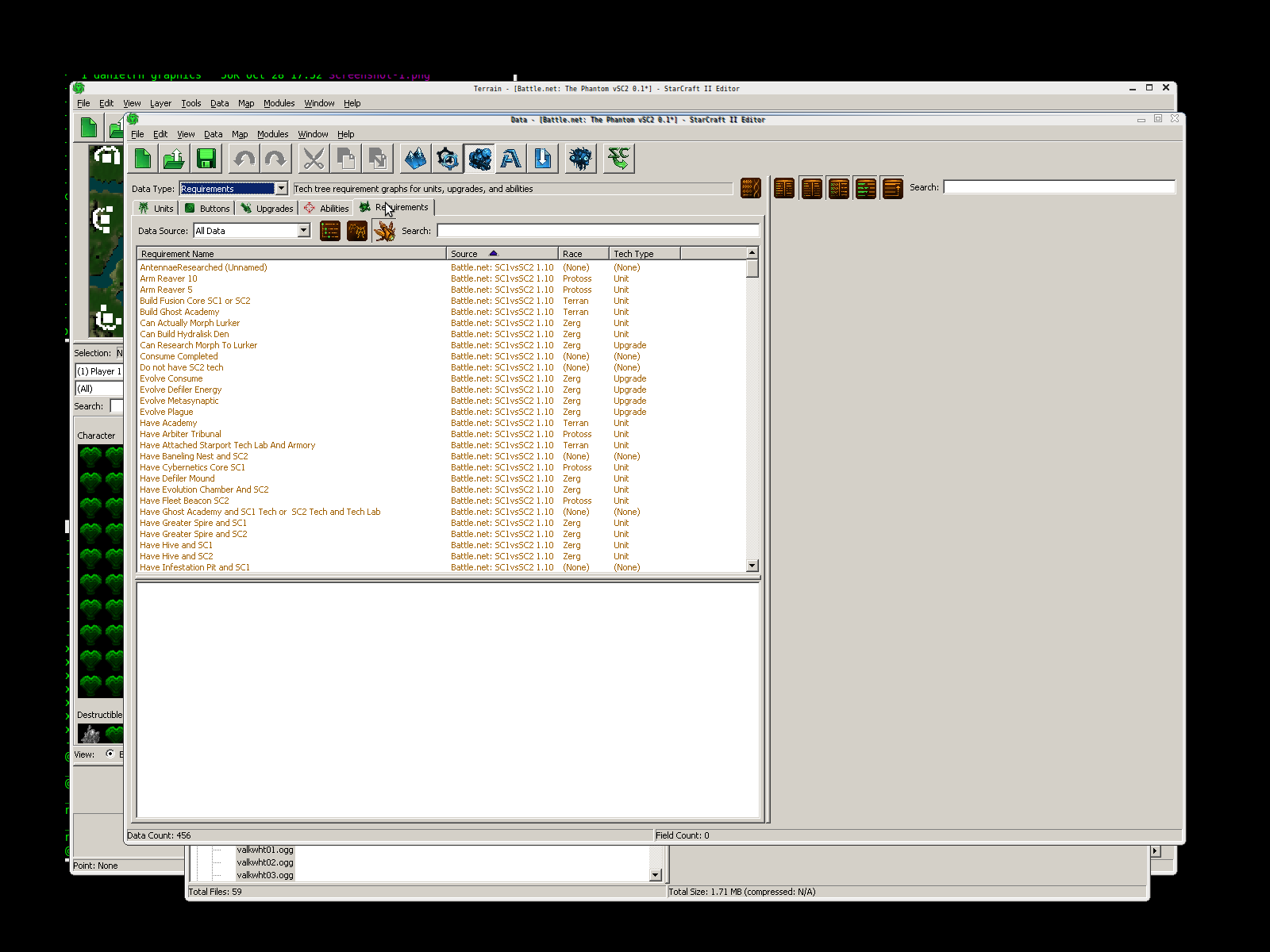Click the Open document folder icon

[x=174, y=159]
